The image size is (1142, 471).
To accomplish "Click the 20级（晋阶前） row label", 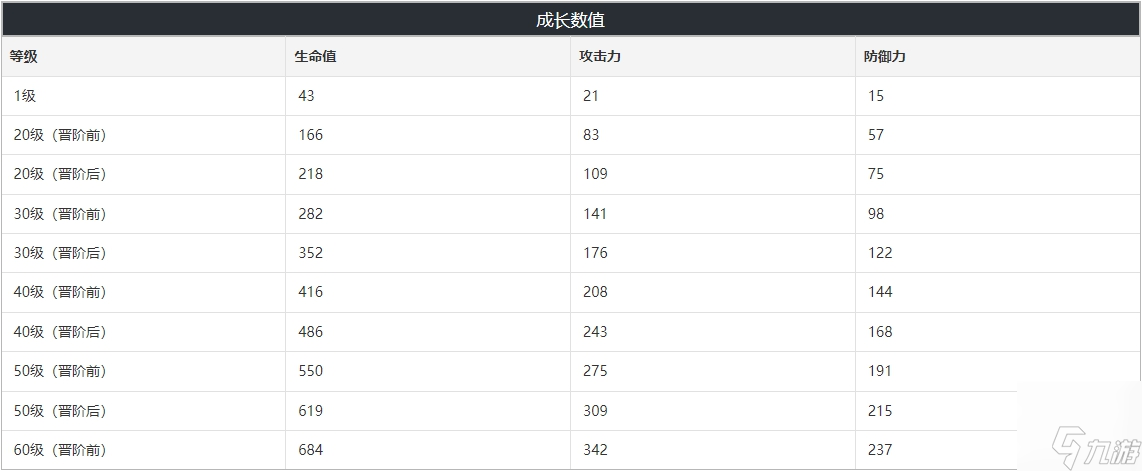I will click(x=60, y=135).
